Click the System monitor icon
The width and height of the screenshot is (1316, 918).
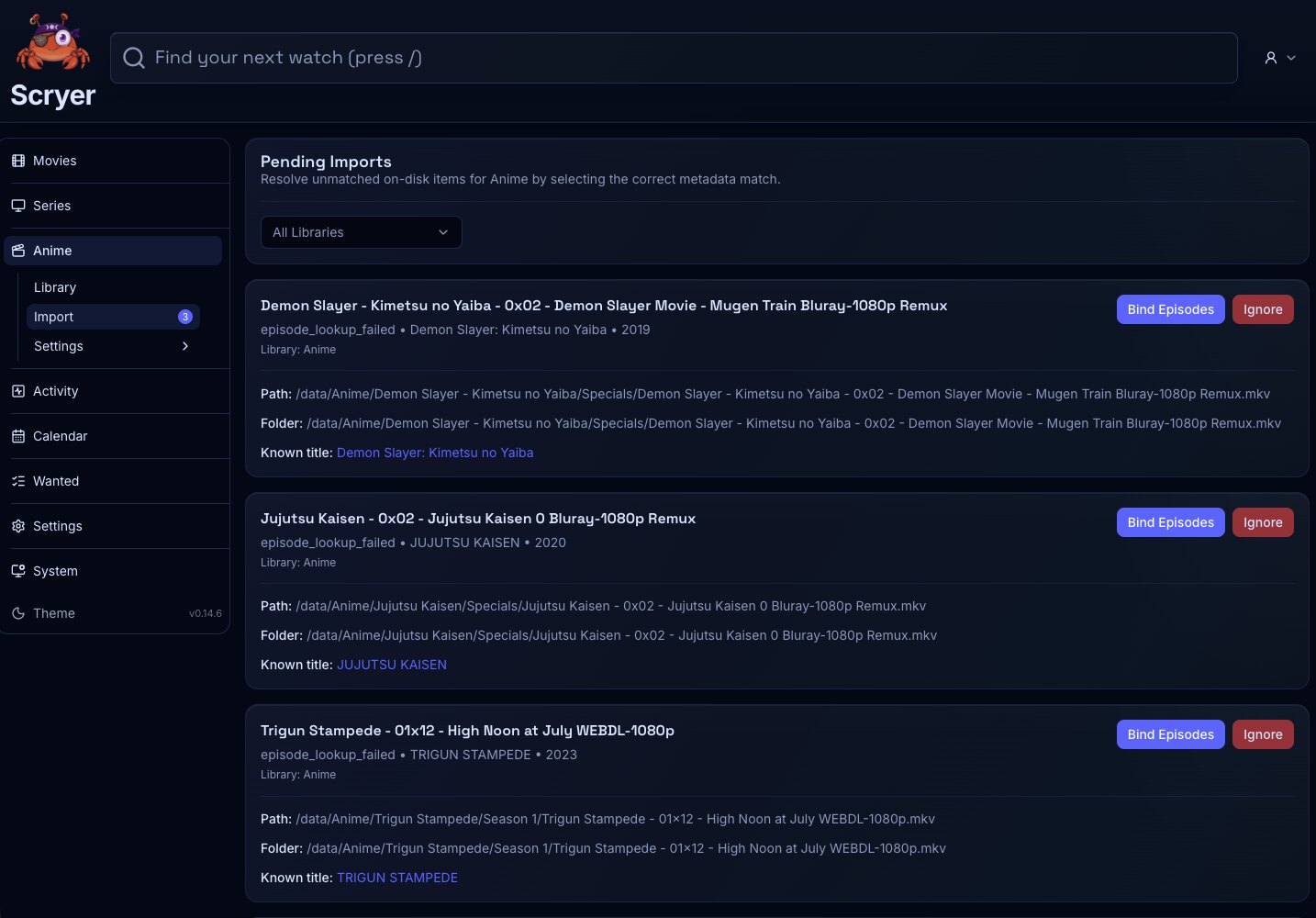point(18,571)
